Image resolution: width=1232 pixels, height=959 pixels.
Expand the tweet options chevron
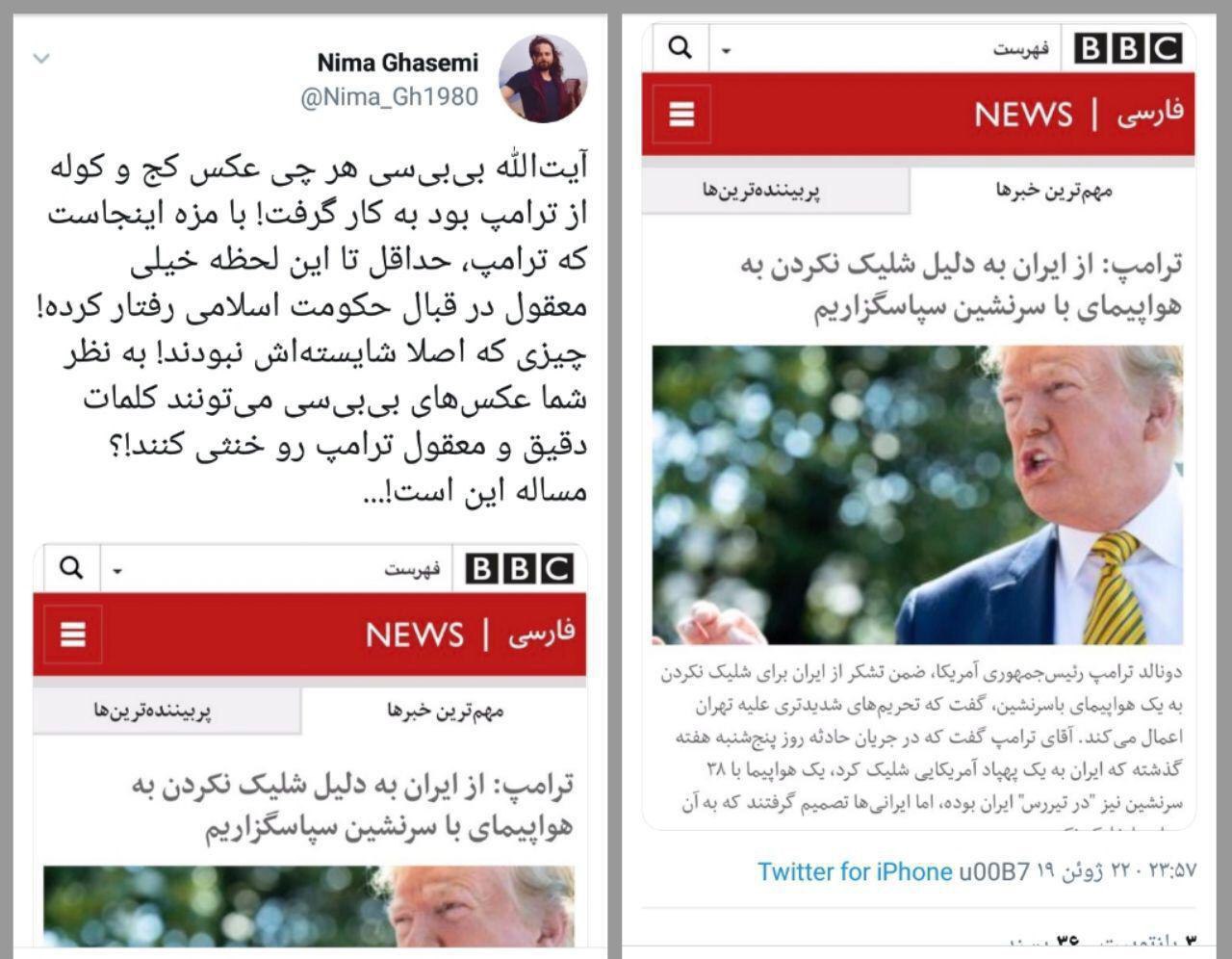(x=41, y=59)
